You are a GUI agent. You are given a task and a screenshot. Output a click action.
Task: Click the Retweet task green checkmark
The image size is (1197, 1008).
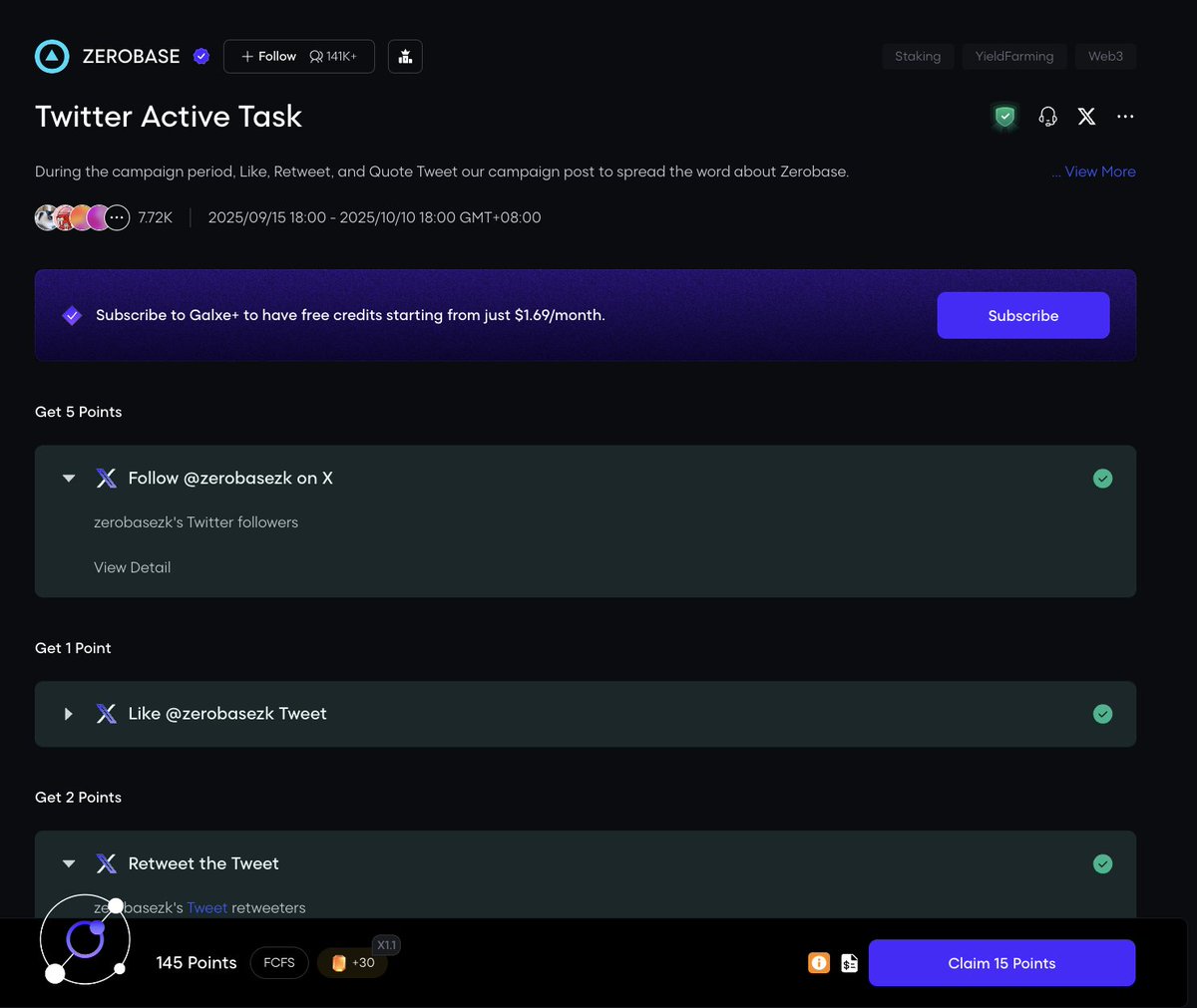(x=1102, y=864)
